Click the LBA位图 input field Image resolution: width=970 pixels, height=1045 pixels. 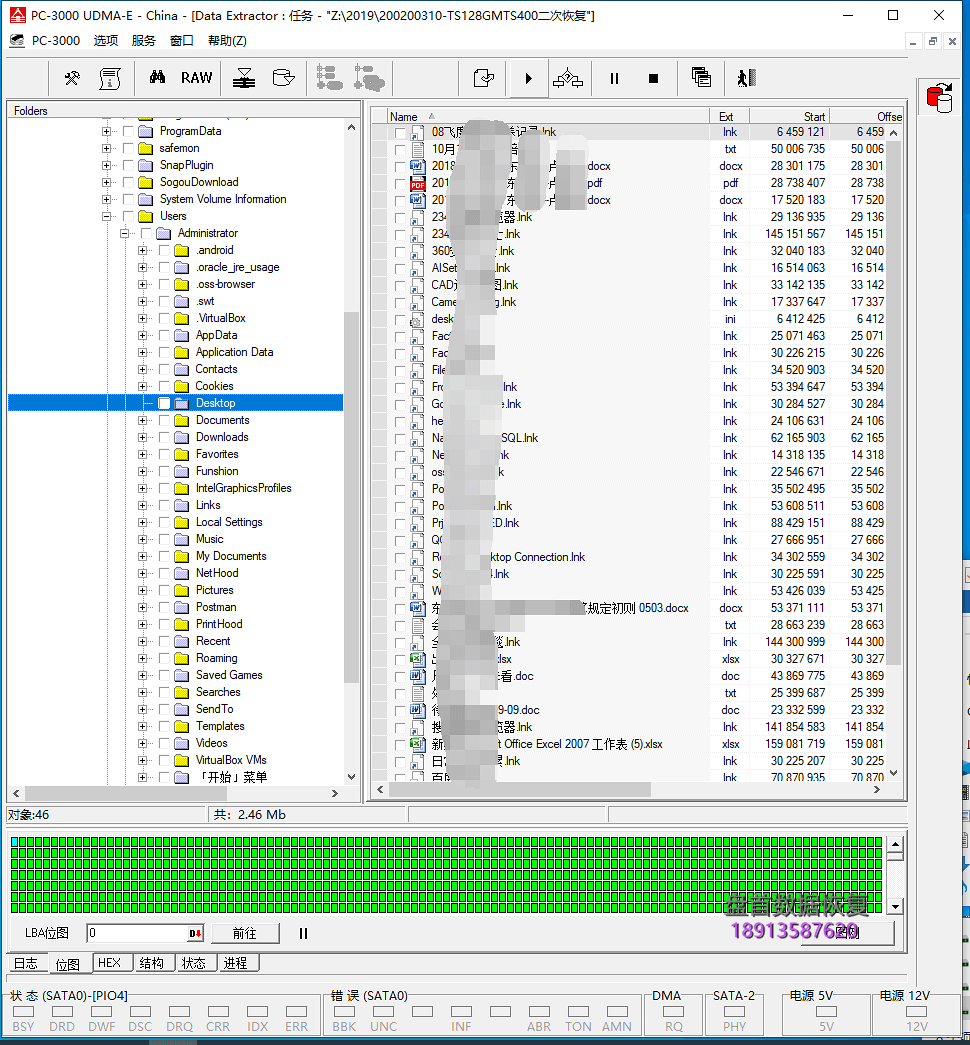(137, 933)
